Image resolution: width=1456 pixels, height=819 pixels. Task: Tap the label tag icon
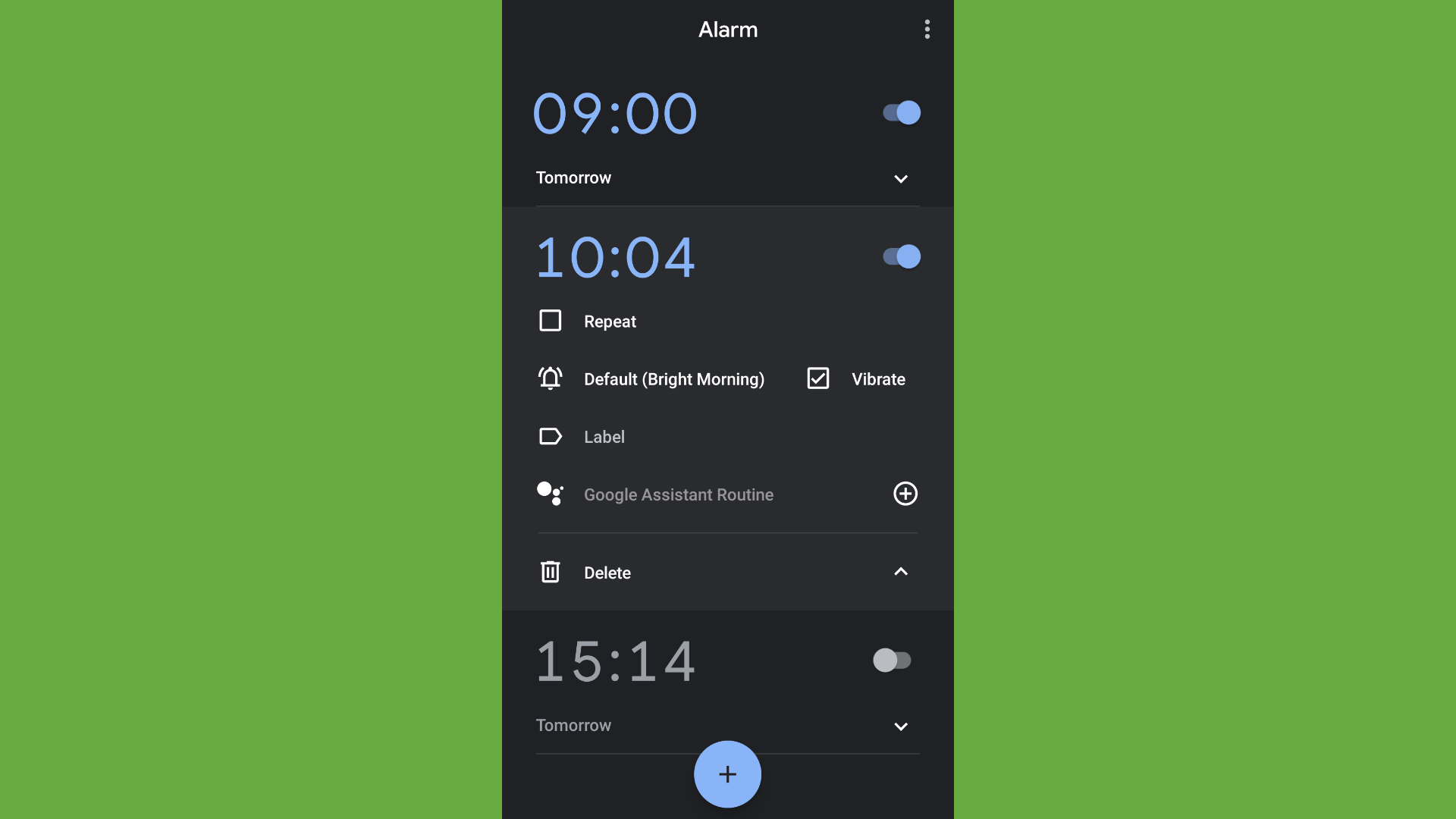tap(550, 436)
